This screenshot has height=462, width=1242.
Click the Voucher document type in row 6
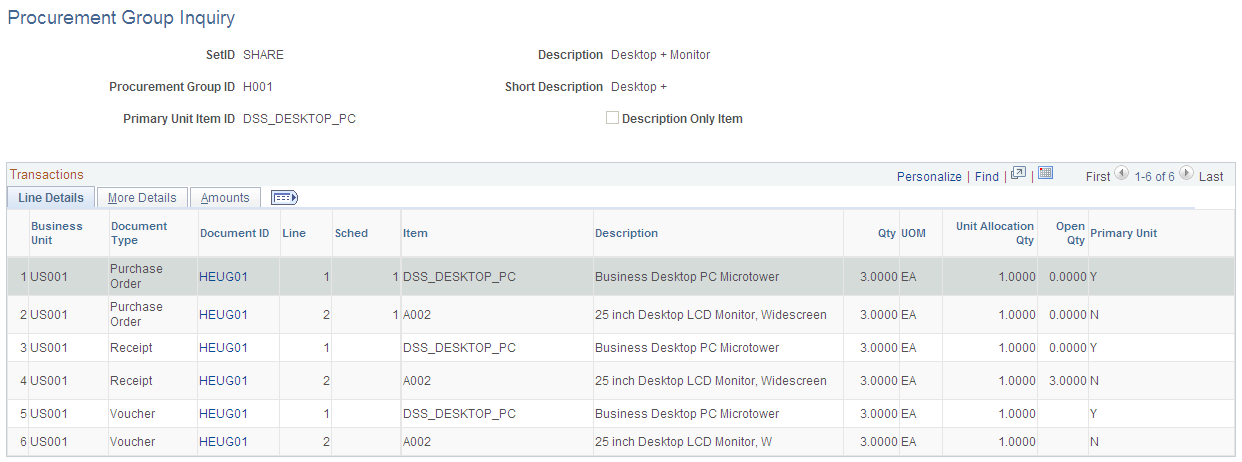pyautogui.click(x=132, y=442)
